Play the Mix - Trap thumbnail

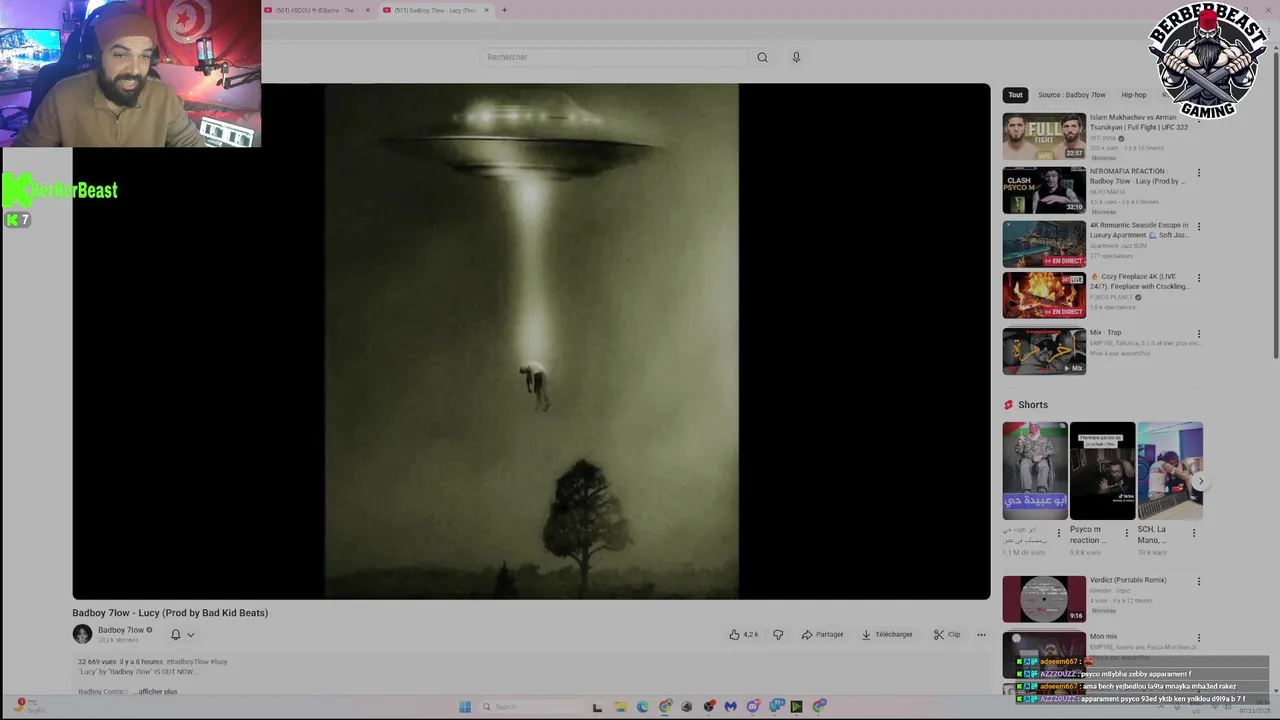pos(1044,351)
